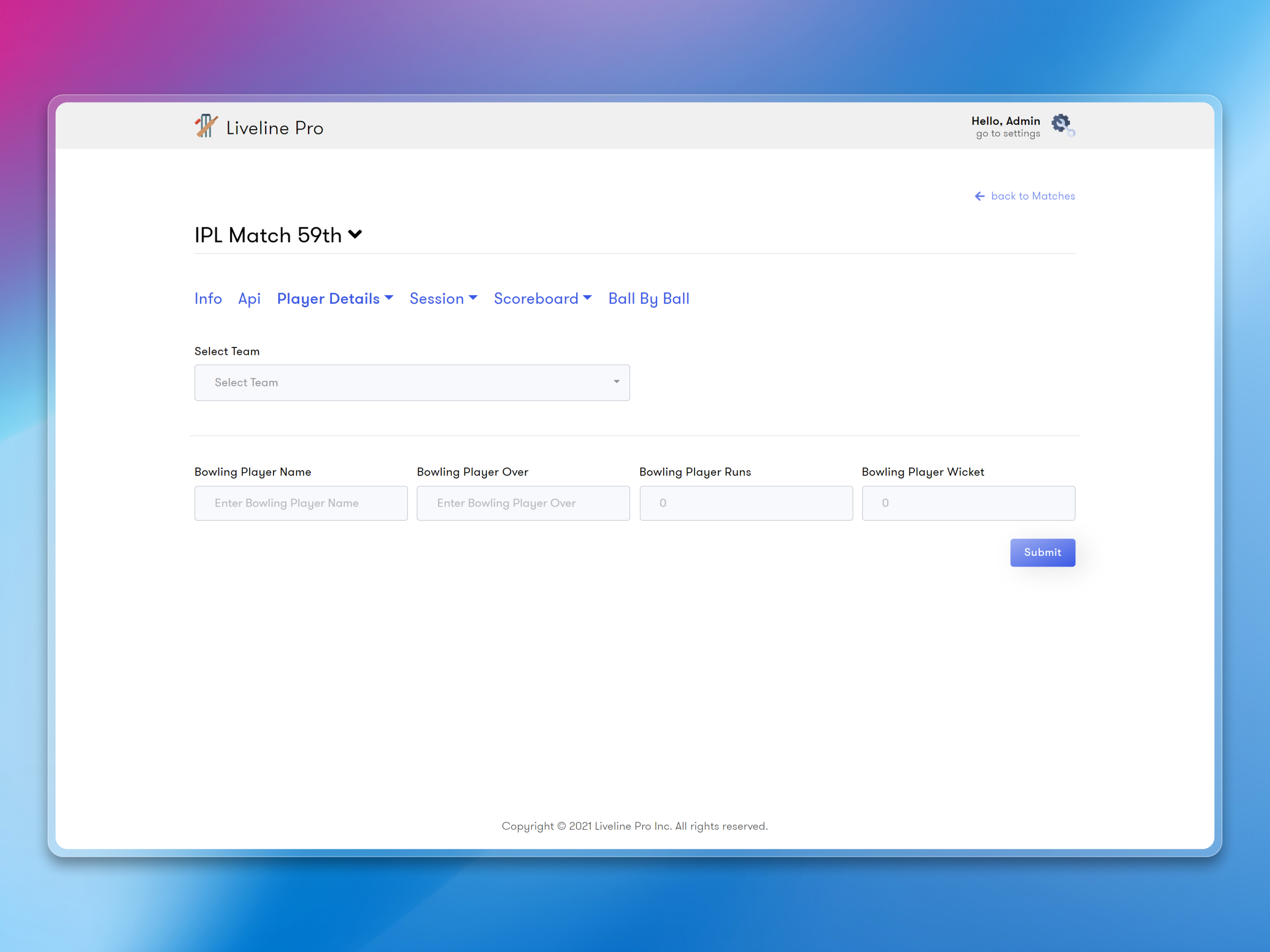
Task: Click the Bowling Player Wicket input
Action: click(x=968, y=502)
